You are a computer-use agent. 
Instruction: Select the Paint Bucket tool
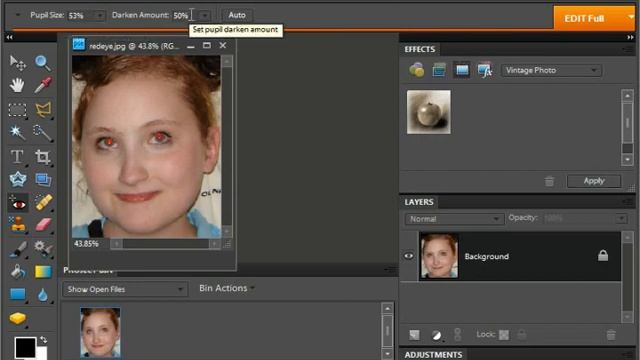(18, 271)
